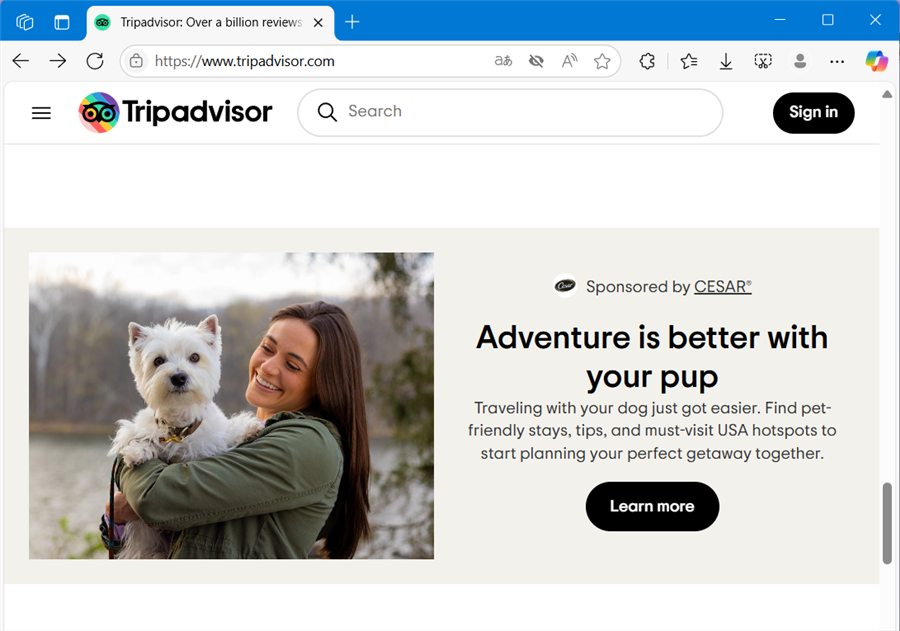
Task: Open the Tripadvisor hamburger menu
Action: pos(41,113)
